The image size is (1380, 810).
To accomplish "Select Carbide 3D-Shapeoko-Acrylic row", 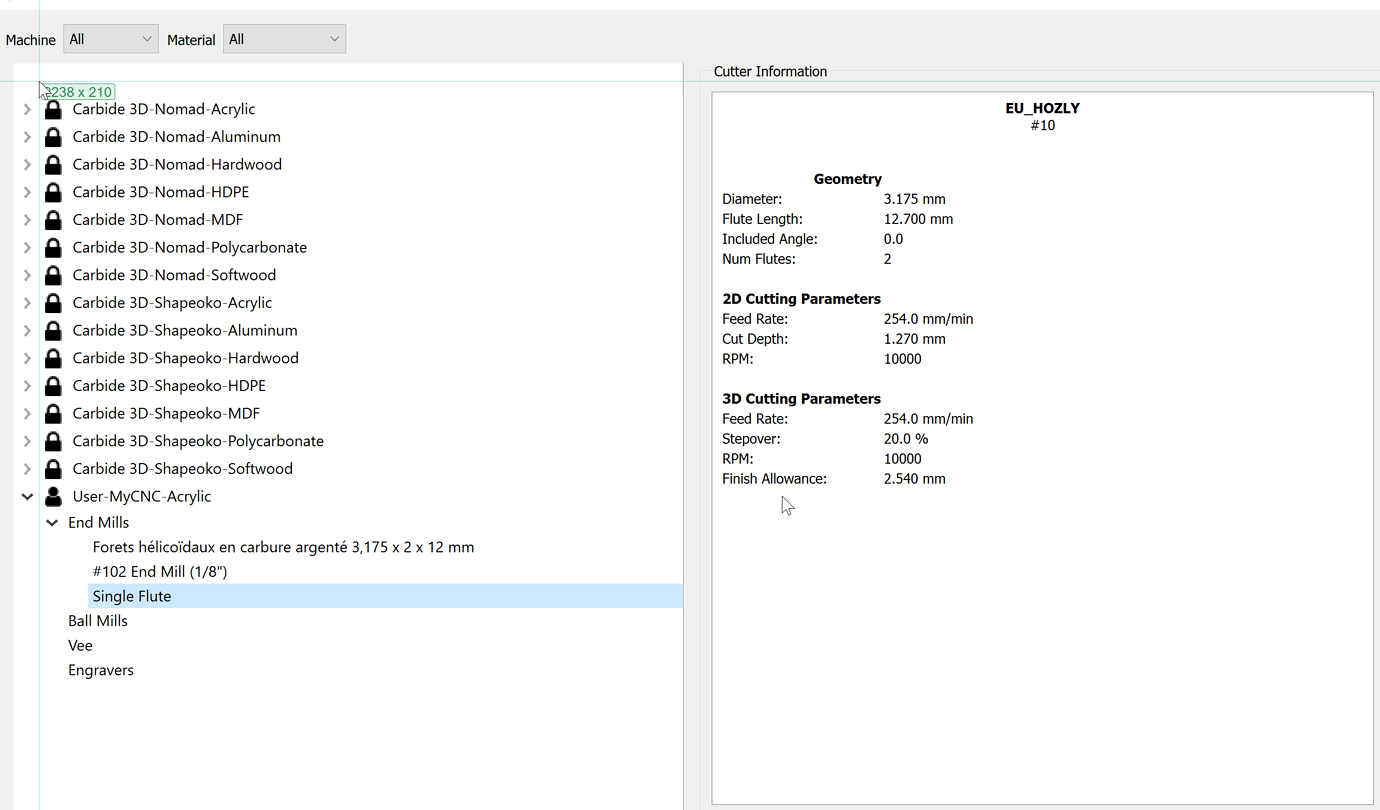I will pyautogui.click(x=172, y=303).
